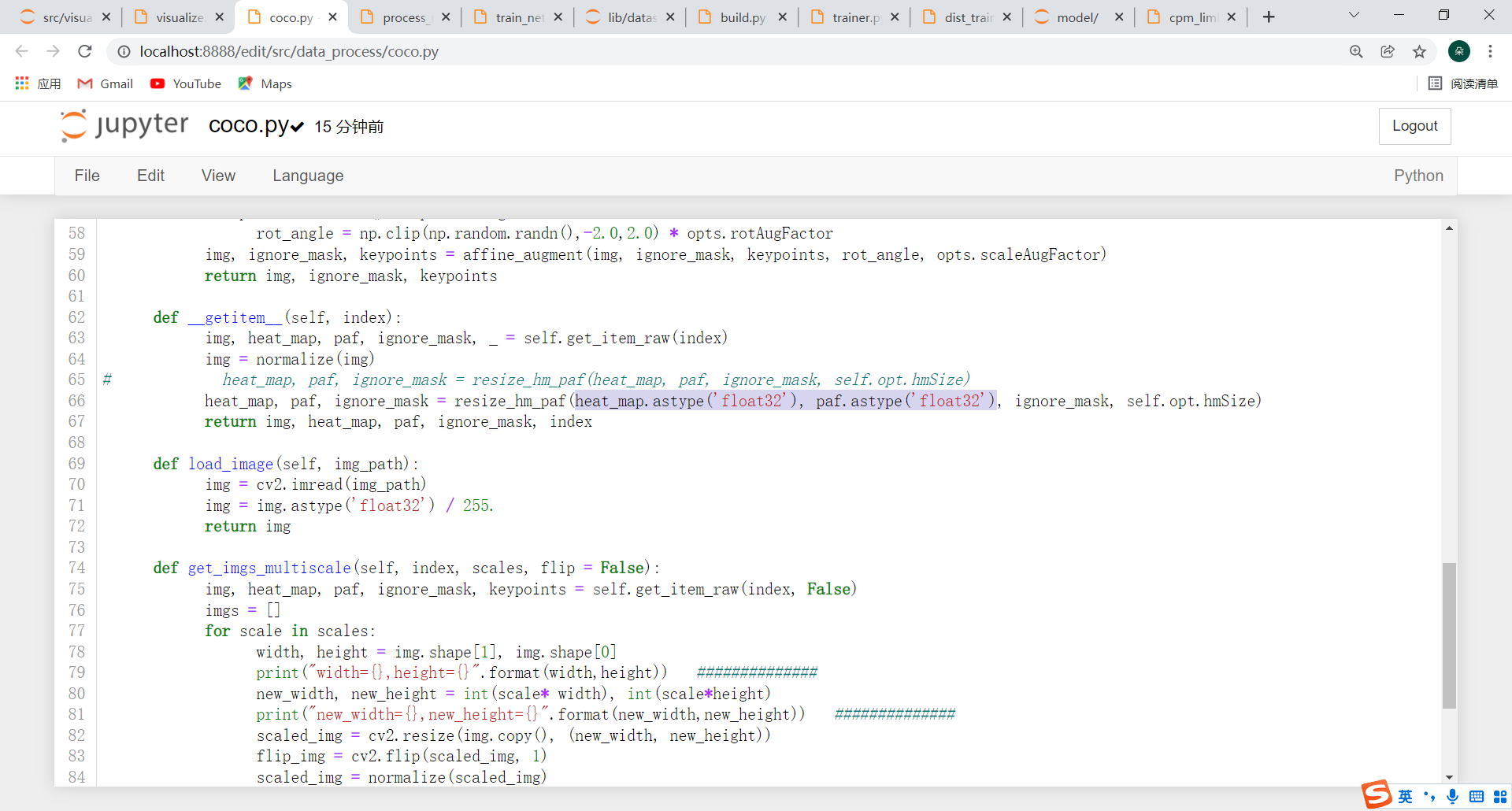Click the zoom/magnifier icon in the address bar
The width and height of the screenshot is (1512, 811).
coord(1356,51)
